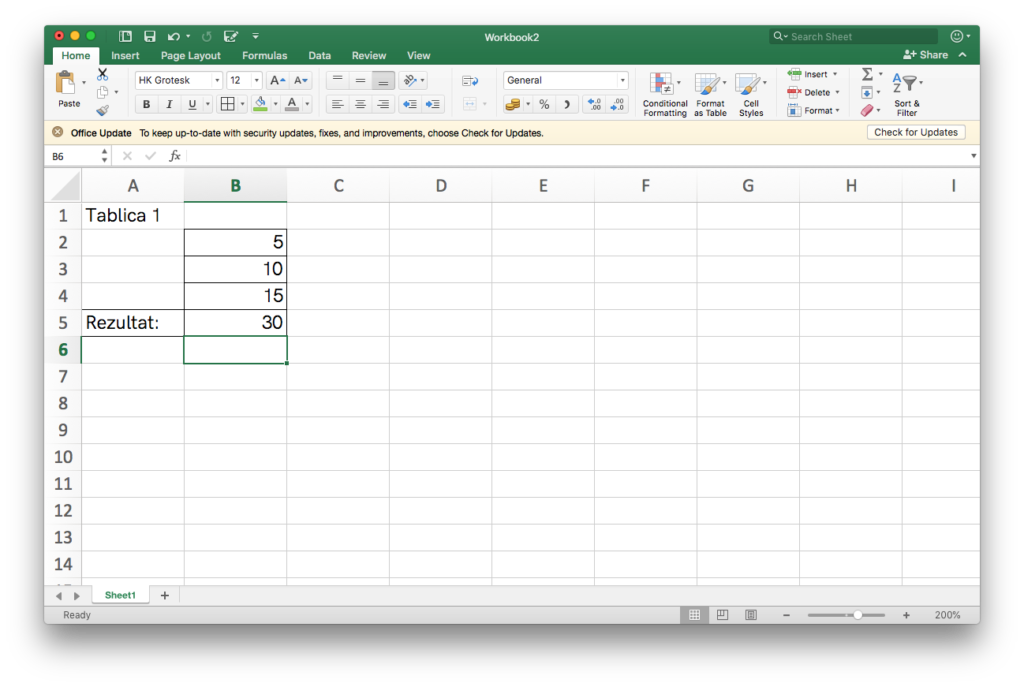Toggle Bold formatting

click(146, 104)
